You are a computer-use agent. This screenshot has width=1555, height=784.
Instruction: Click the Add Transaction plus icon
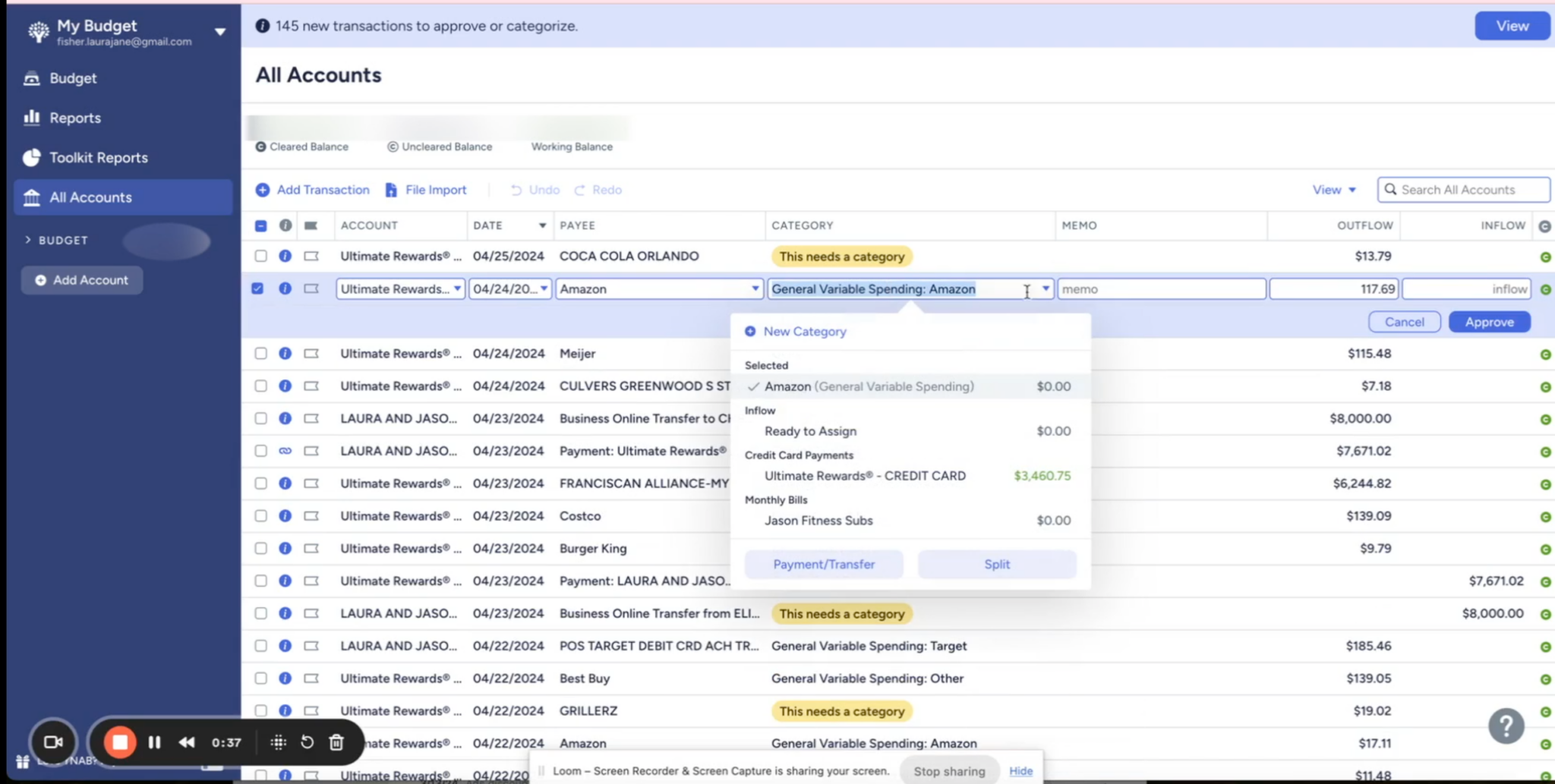(x=263, y=190)
